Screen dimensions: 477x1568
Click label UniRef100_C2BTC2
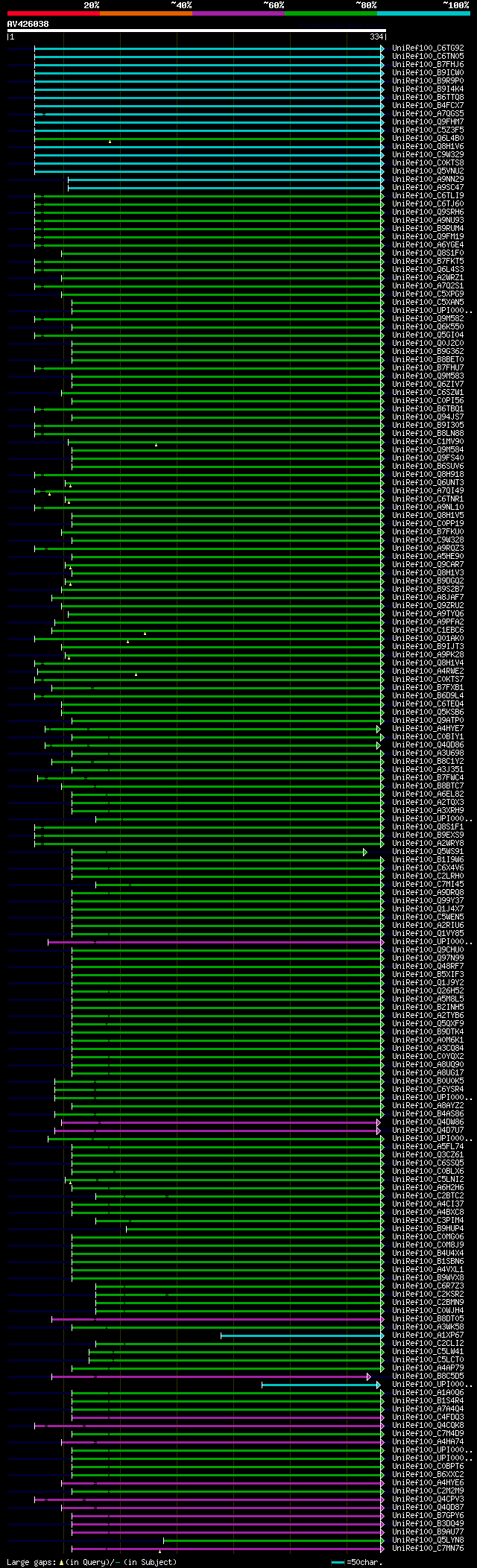point(428,1196)
